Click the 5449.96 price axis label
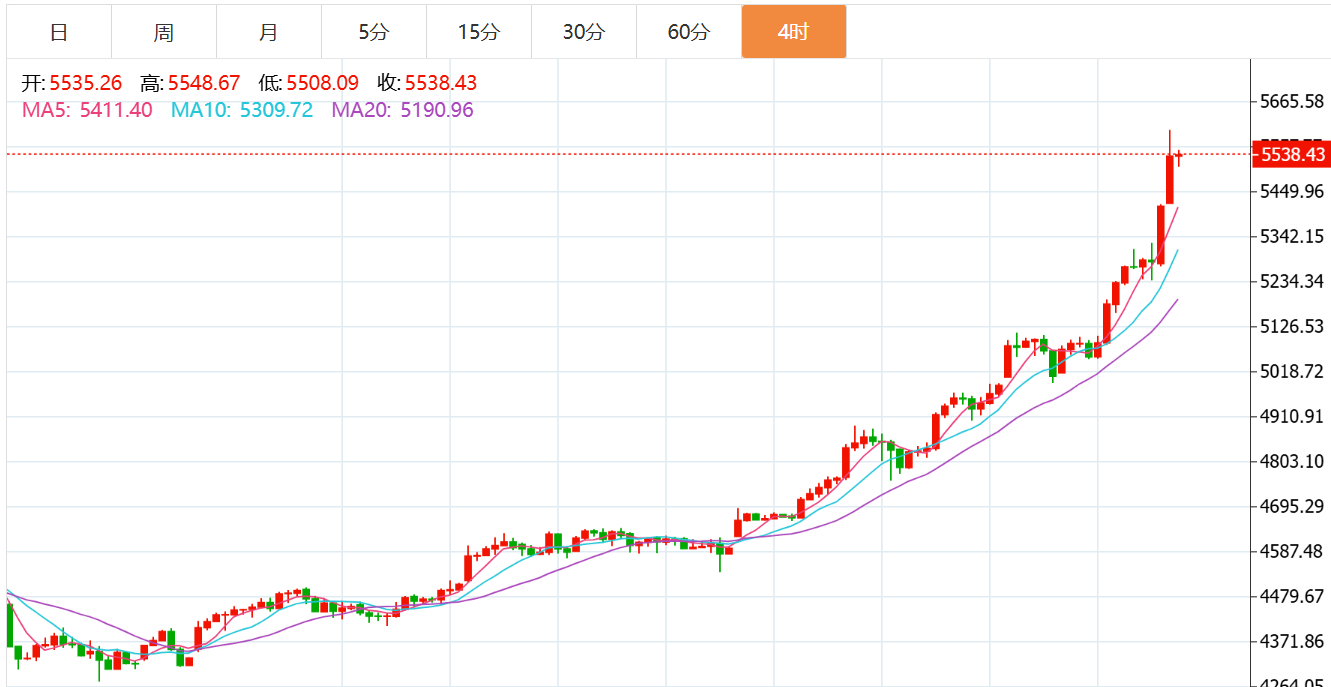This screenshot has width=1331, height=687. (x=1294, y=191)
